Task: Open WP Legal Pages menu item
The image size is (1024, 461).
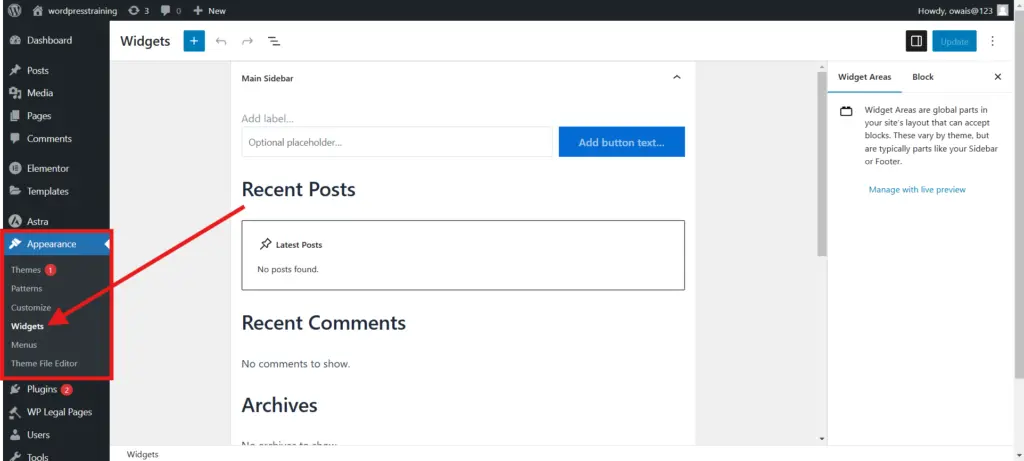Action: 55,412
